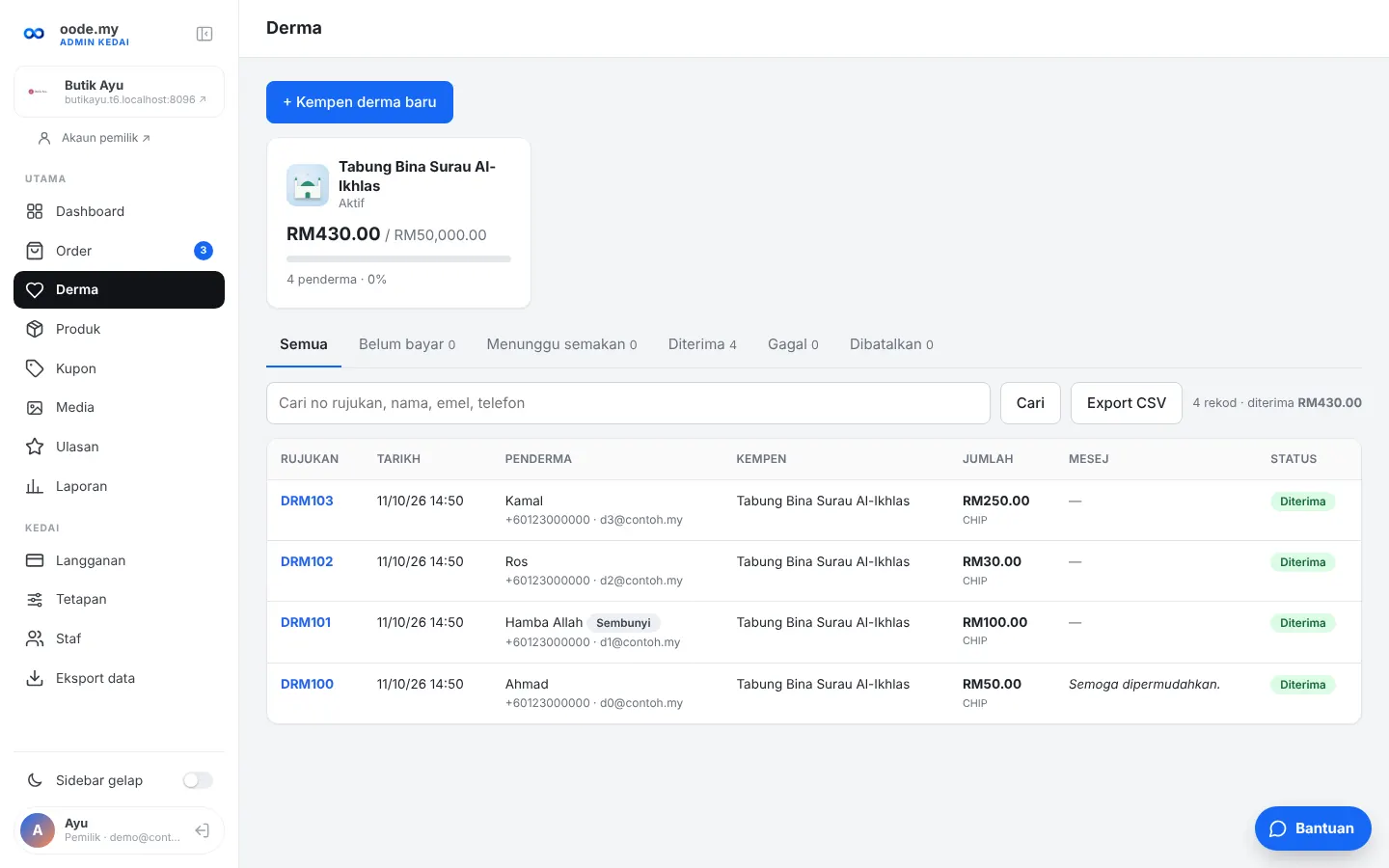The width and height of the screenshot is (1389, 868).
Task: Click the logout icon beside Ayu
Action: pos(203,830)
